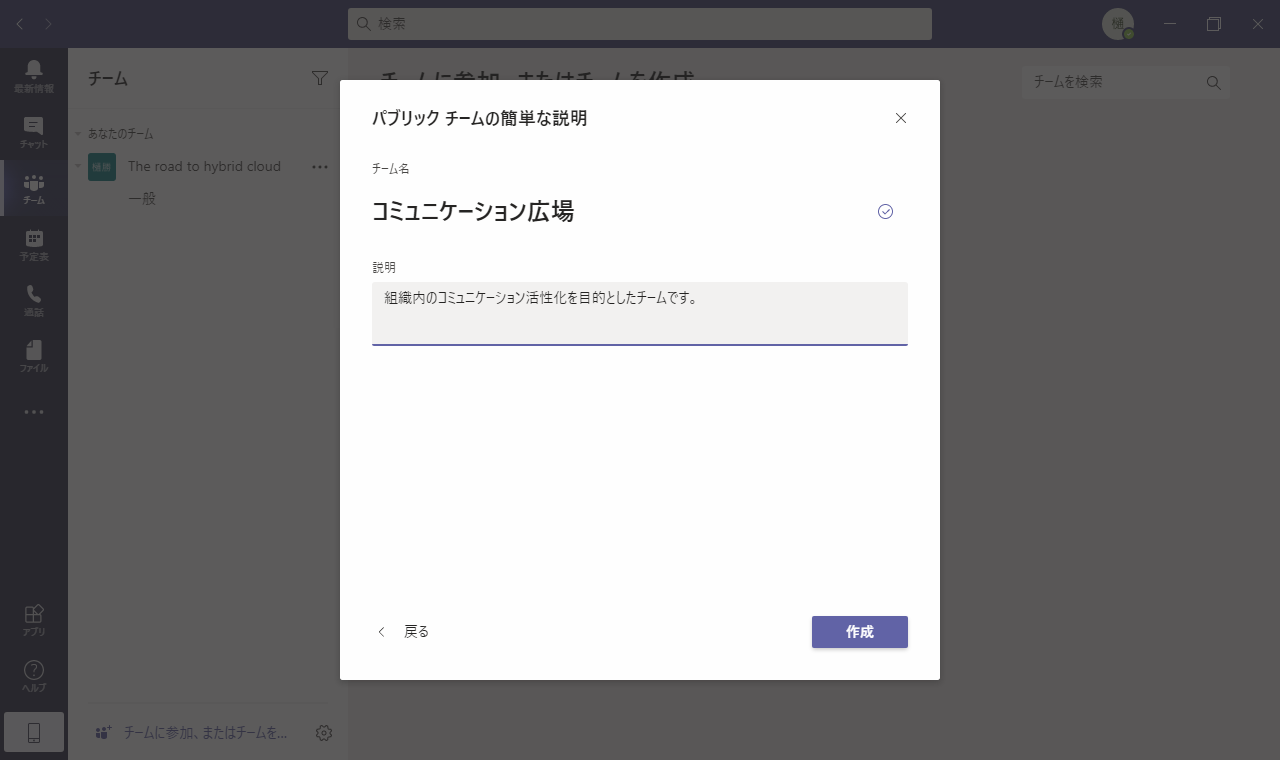Open the Help (ヘルプ) question mark icon
The height and width of the screenshot is (760, 1280).
coord(34,676)
